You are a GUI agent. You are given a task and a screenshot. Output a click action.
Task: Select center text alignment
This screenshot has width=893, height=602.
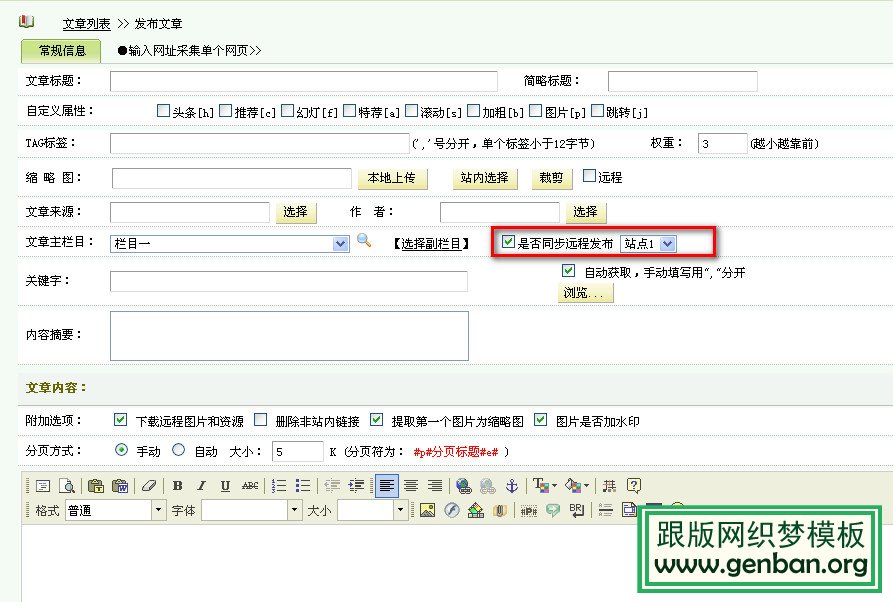coord(411,486)
